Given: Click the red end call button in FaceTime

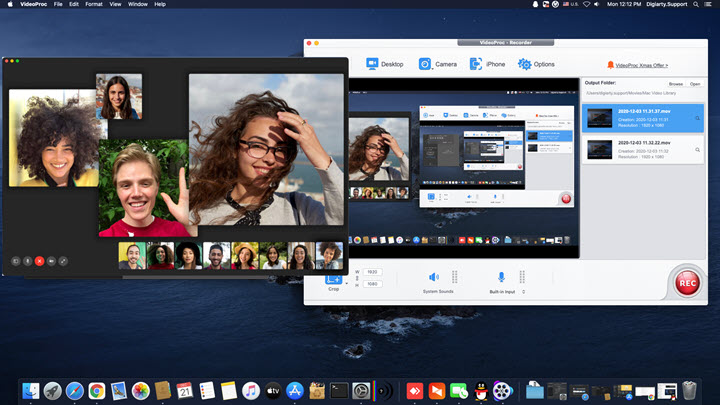Looking at the screenshot, I should pos(40,260).
